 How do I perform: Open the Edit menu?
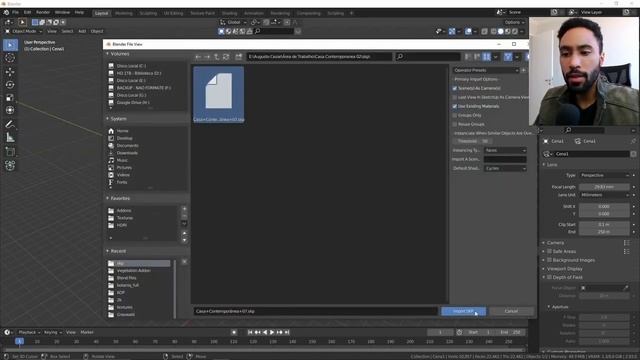coord(27,13)
